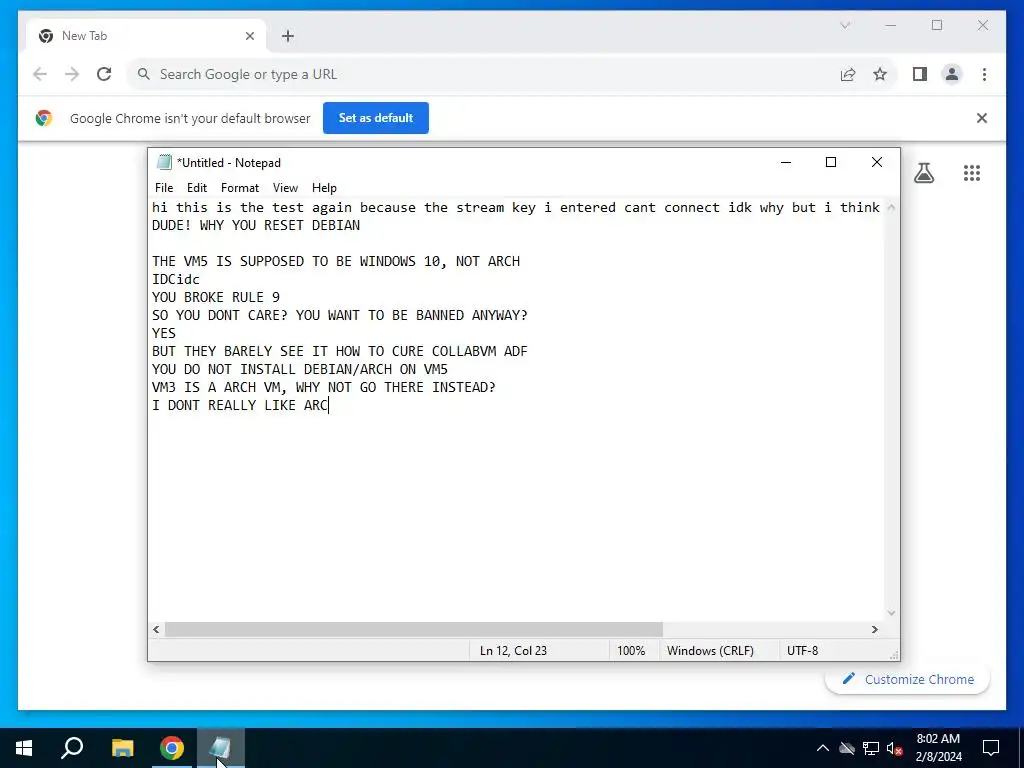Image resolution: width=1024 pixels, height=768 pixels.
Task: Open Notepad's File menu
Action: click(164, 188)
